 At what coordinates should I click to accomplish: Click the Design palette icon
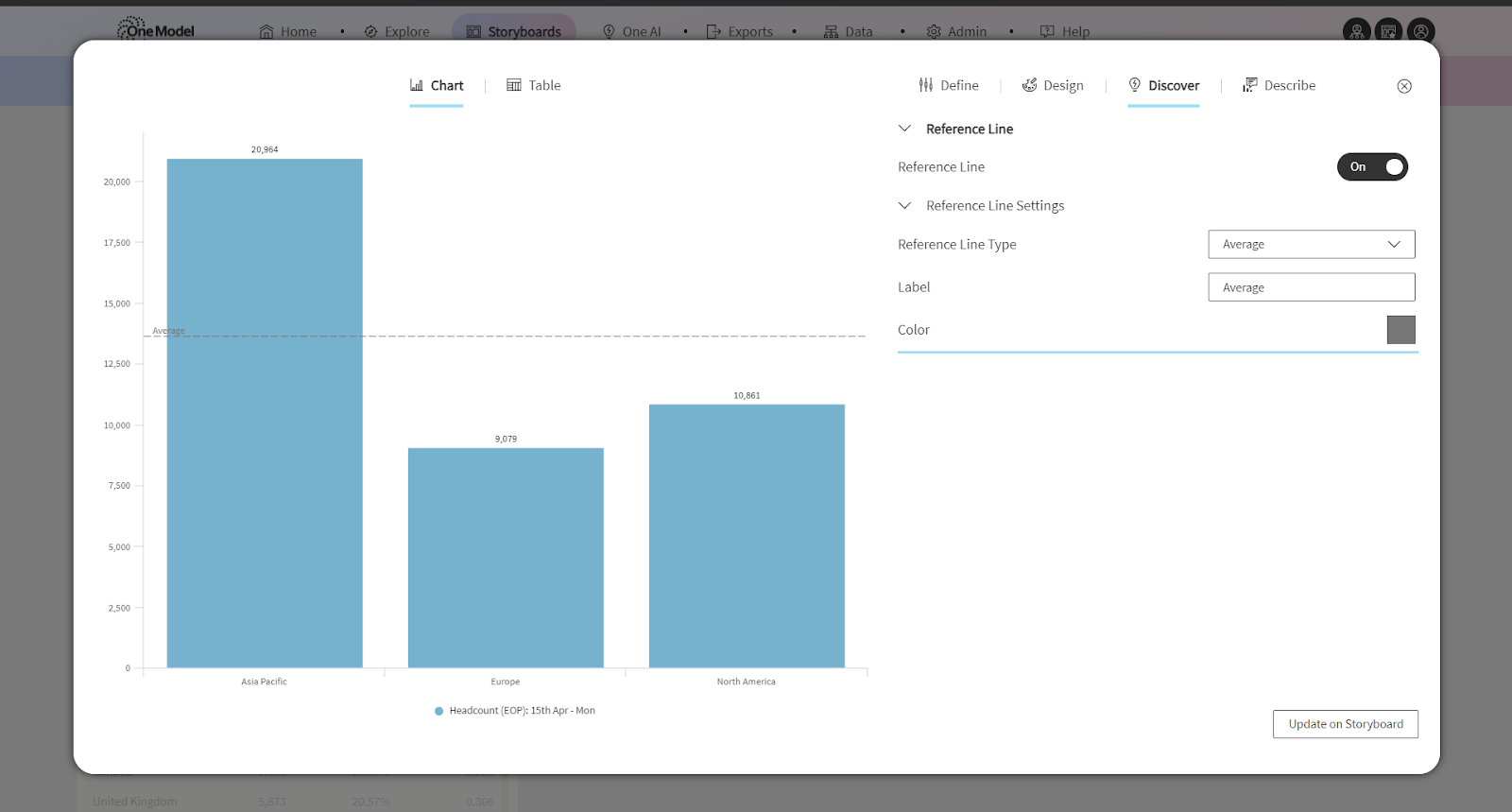[1029, 85]
